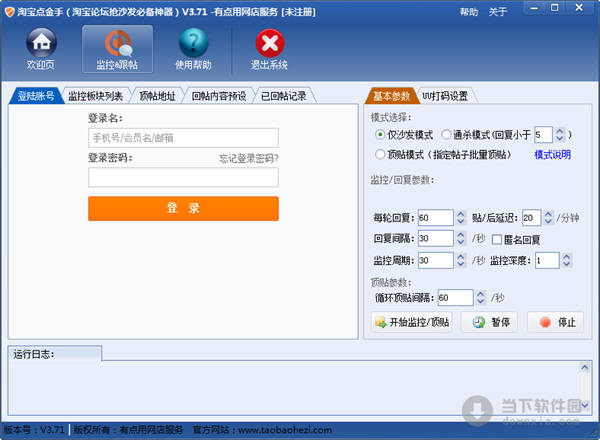Click the 监控周期 value field

435,261
